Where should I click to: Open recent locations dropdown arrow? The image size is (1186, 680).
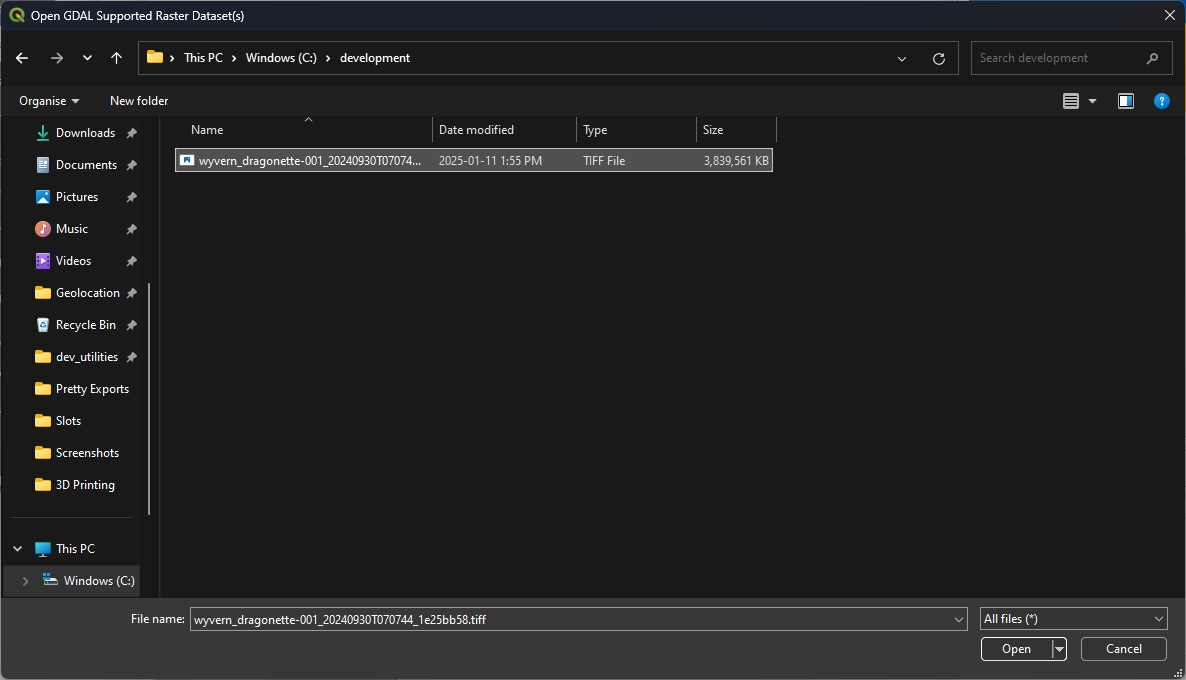87,58
